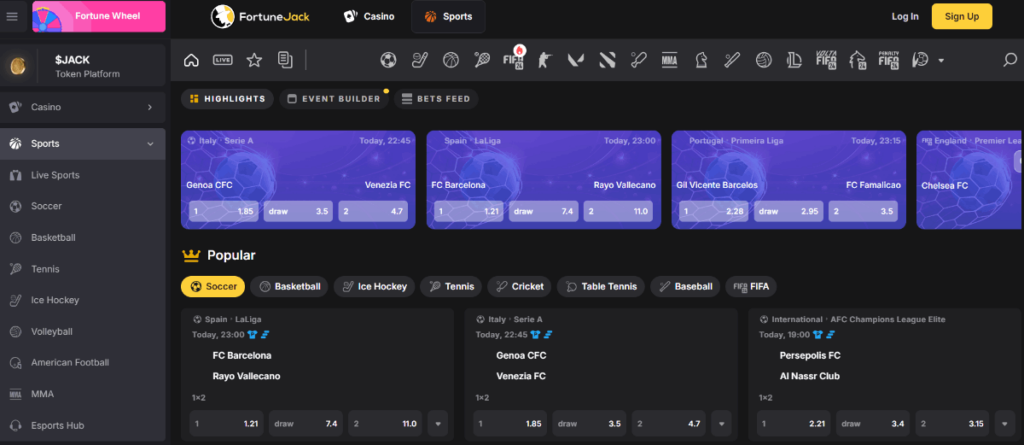Select cricket bat icon in toolbar

pos(638,60)
